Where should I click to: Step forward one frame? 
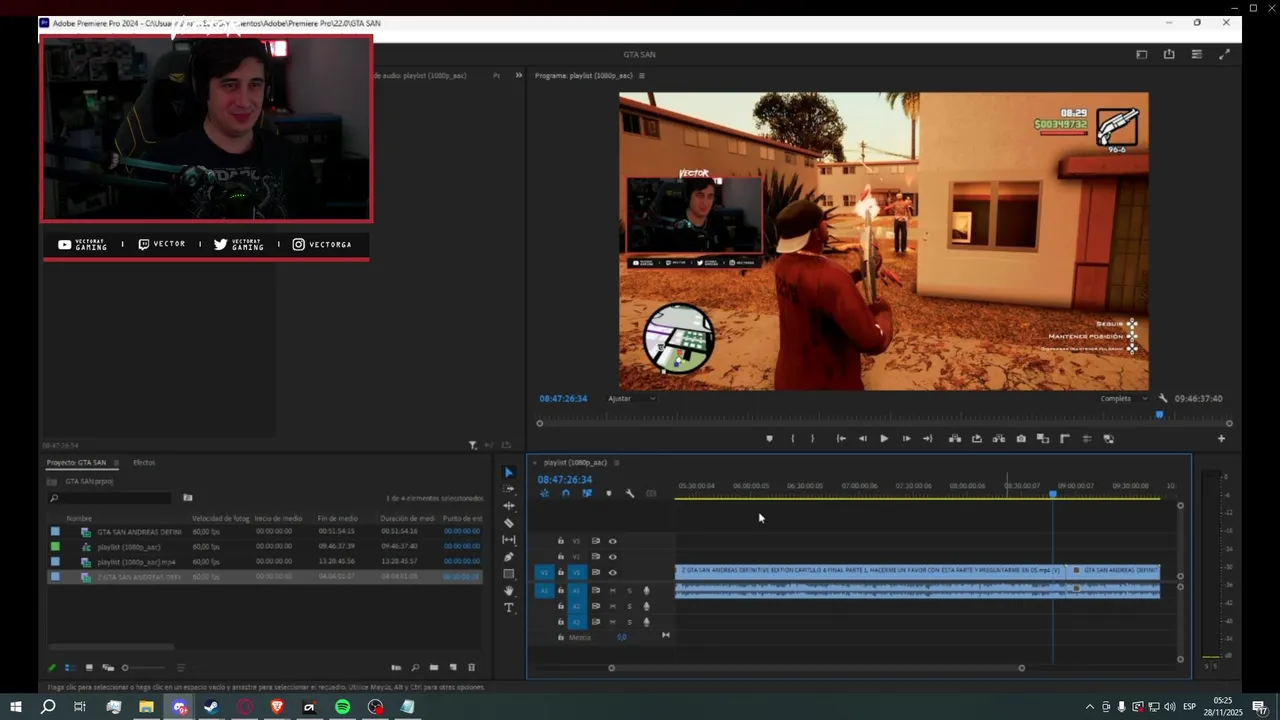click(x=906, y=439)
